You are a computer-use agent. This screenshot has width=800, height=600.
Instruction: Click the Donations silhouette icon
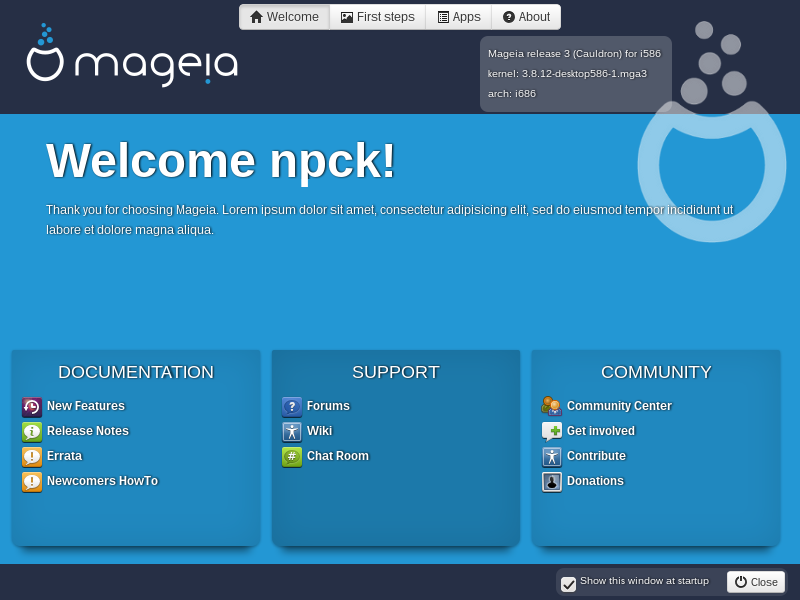point(552,482)
